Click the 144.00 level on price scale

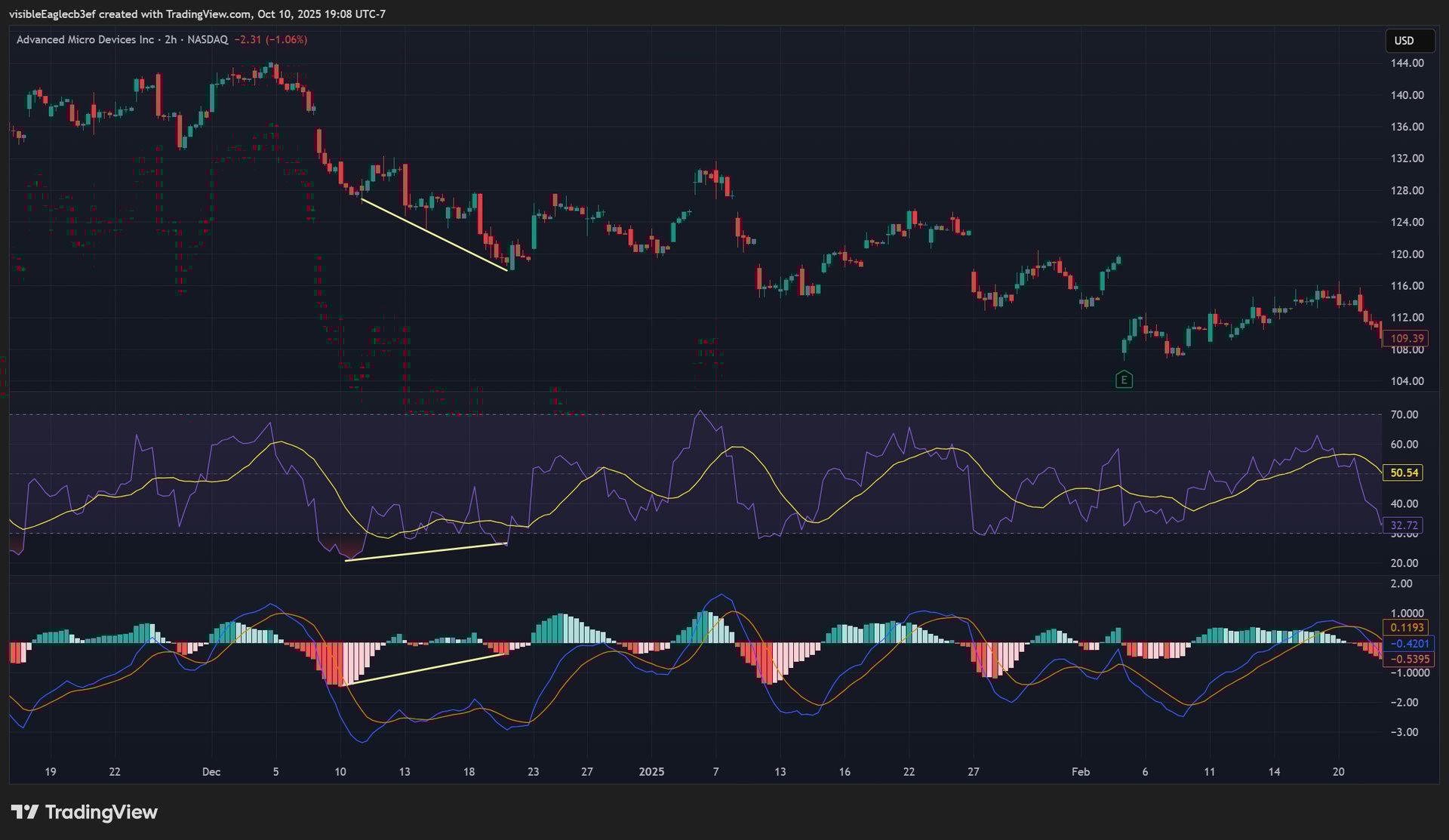1407,63
